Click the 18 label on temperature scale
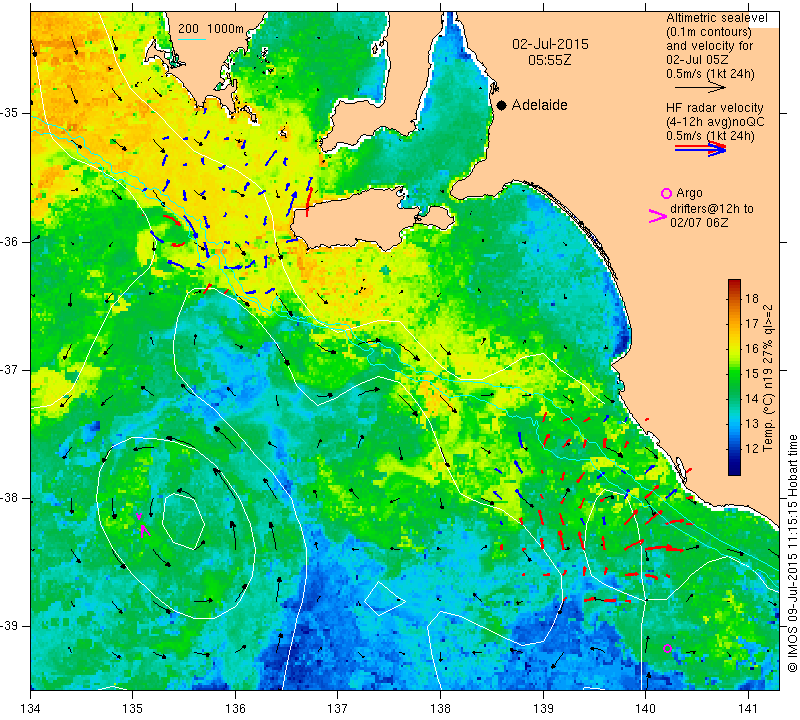The height and width of the screenshot is (720, 800). pyautogui.click(x=752, y=299)
